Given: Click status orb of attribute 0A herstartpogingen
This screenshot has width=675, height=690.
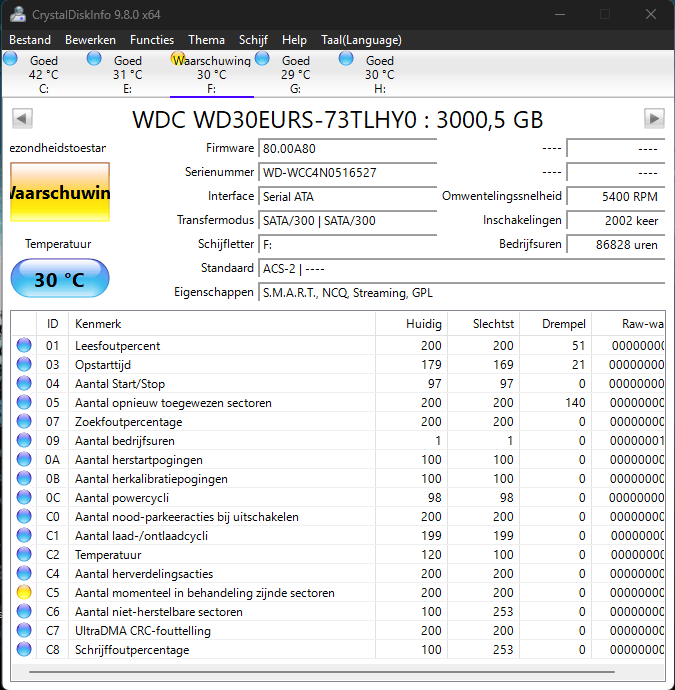Looking at the screenshot, I should tap(24, 459).
